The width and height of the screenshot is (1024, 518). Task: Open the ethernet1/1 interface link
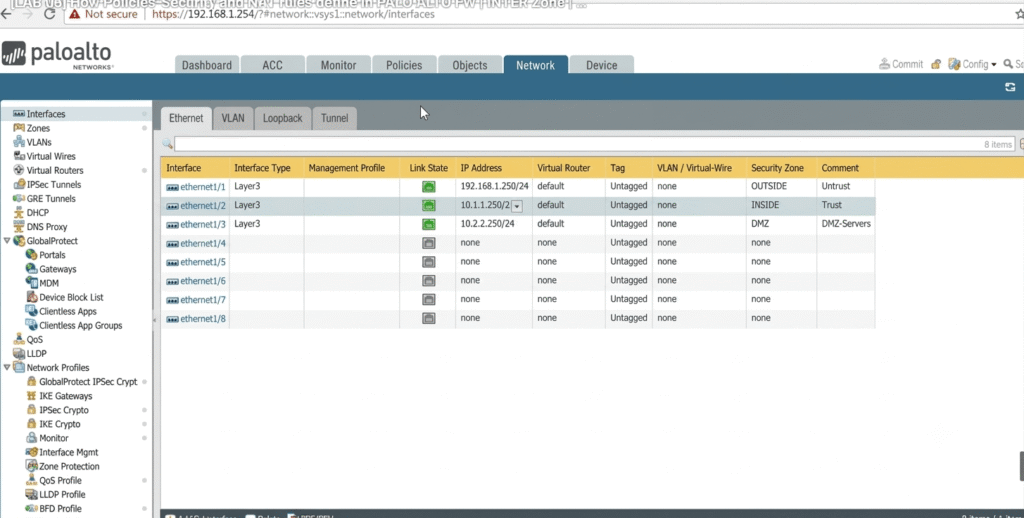[x=202, y=187]
